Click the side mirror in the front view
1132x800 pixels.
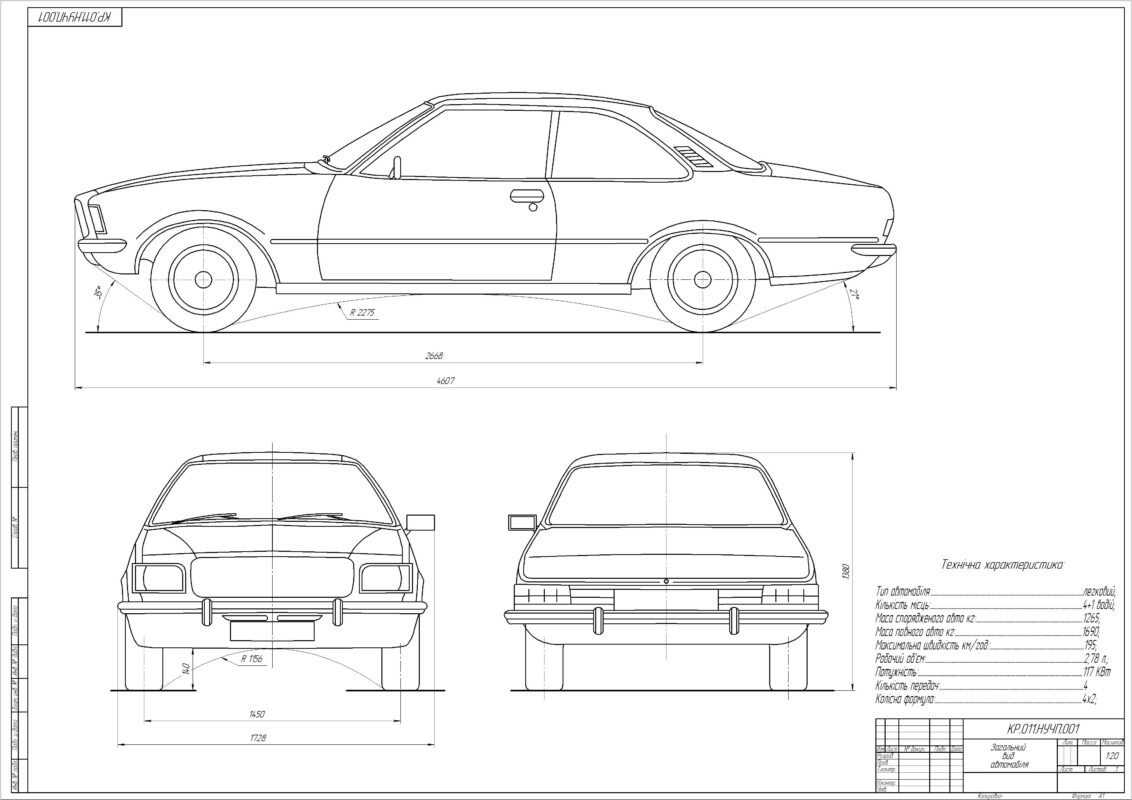[421, 523]
